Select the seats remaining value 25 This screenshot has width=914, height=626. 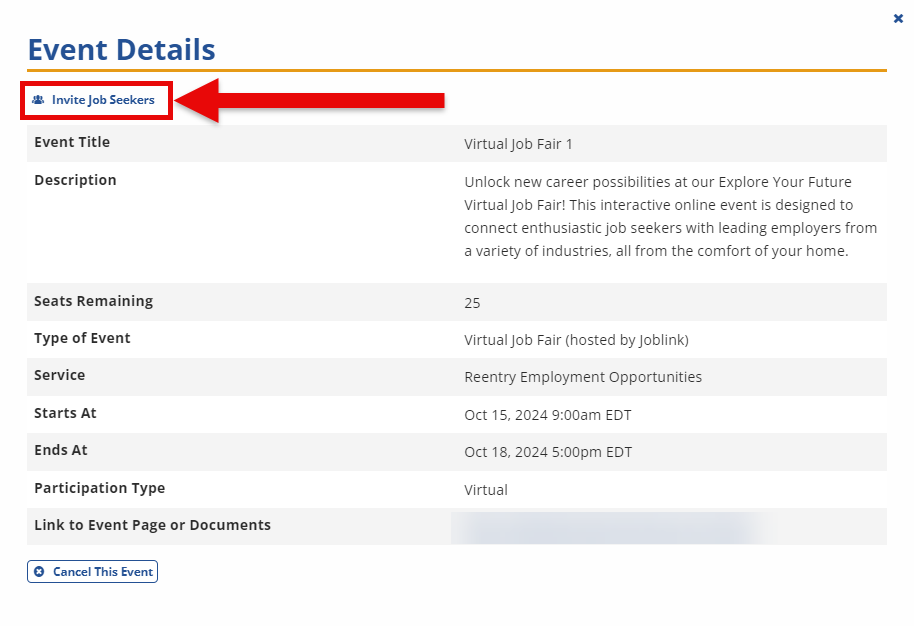(x=472, y=302)
